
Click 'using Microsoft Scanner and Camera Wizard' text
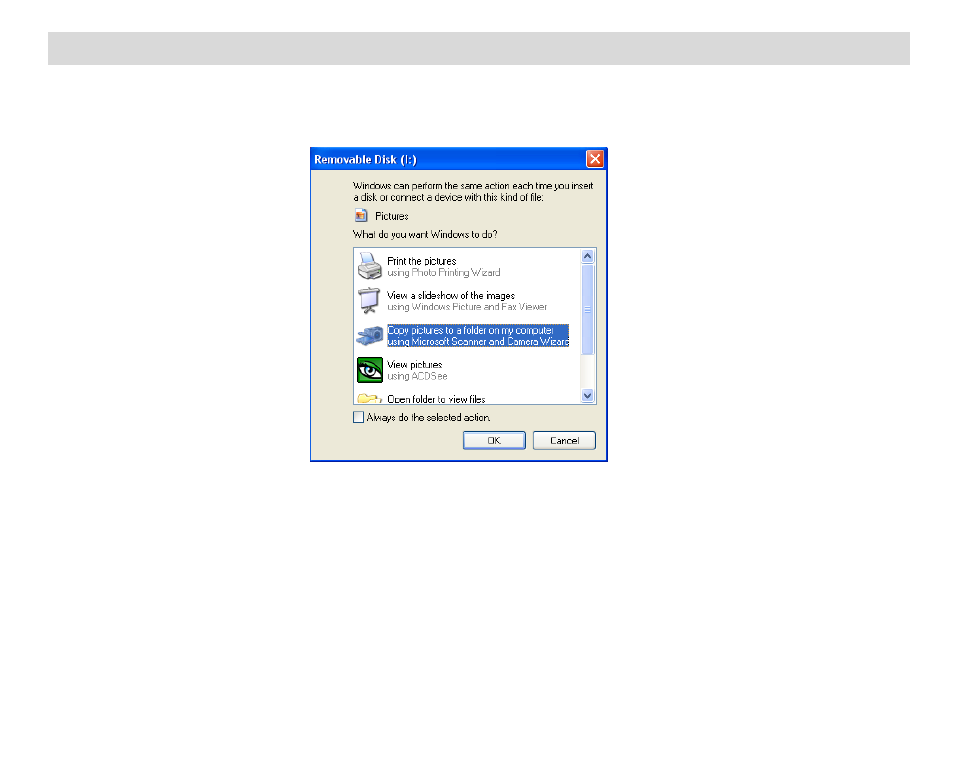(x=478, y=342)
